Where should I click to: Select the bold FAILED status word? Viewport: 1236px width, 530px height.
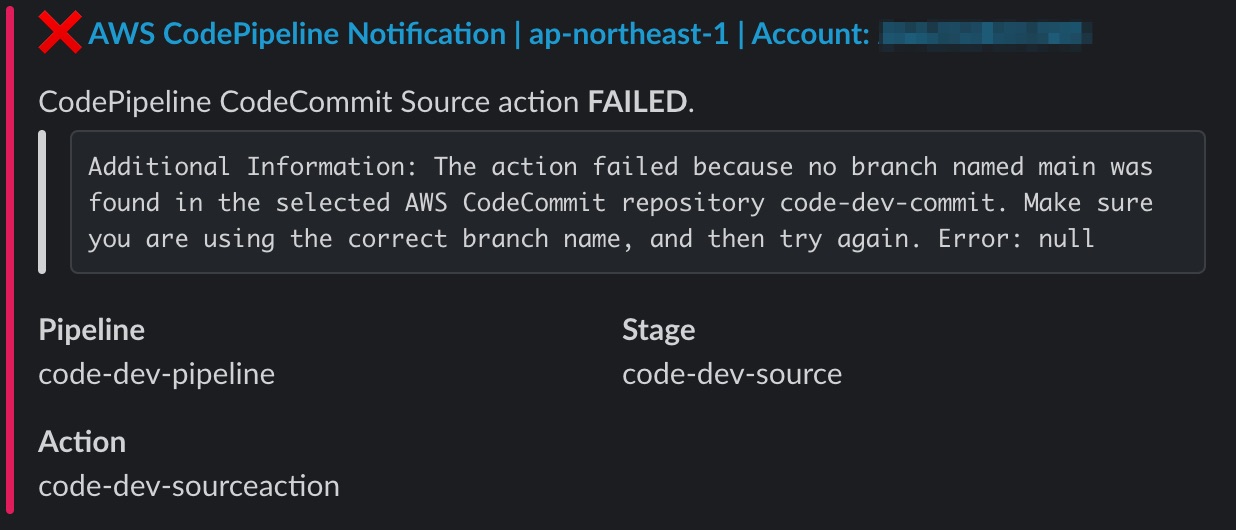[x=637, y=102]
